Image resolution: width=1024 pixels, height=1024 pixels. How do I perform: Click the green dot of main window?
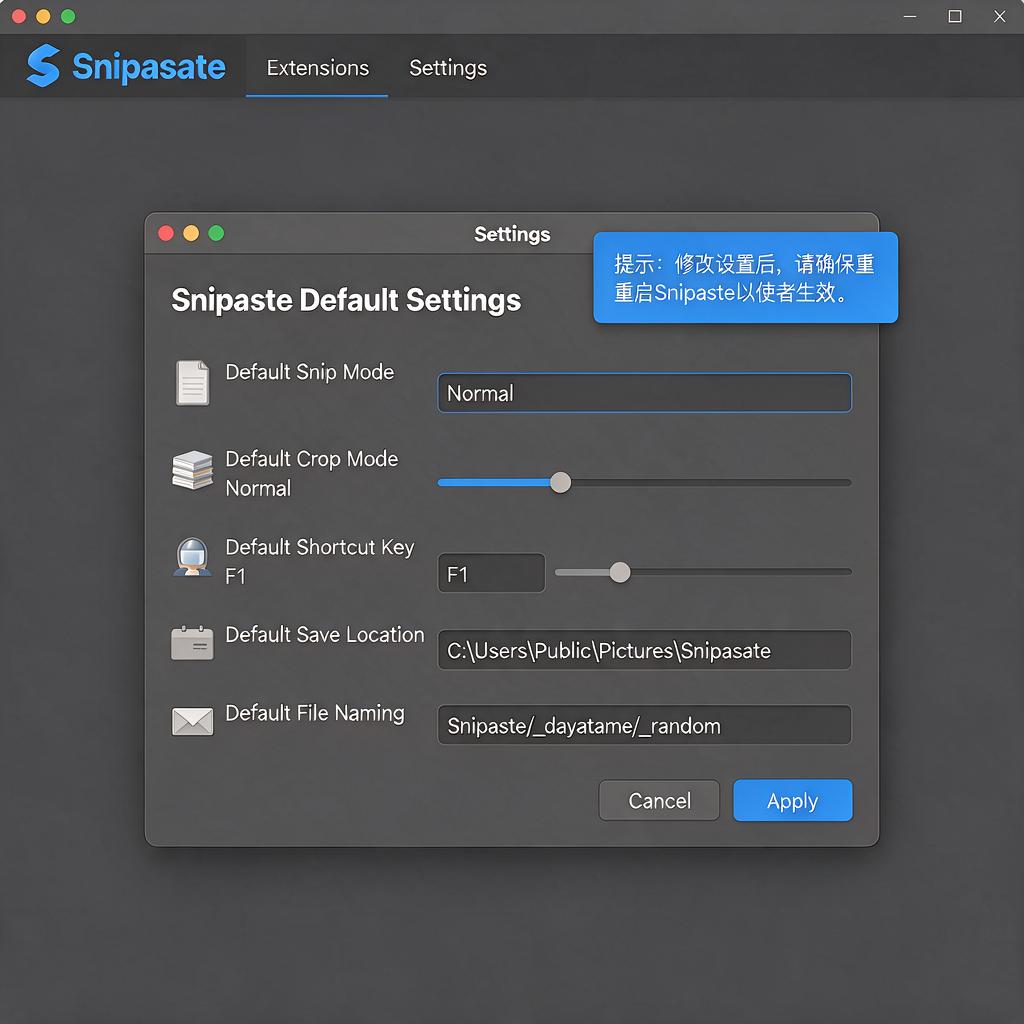(x=68, y=16)
